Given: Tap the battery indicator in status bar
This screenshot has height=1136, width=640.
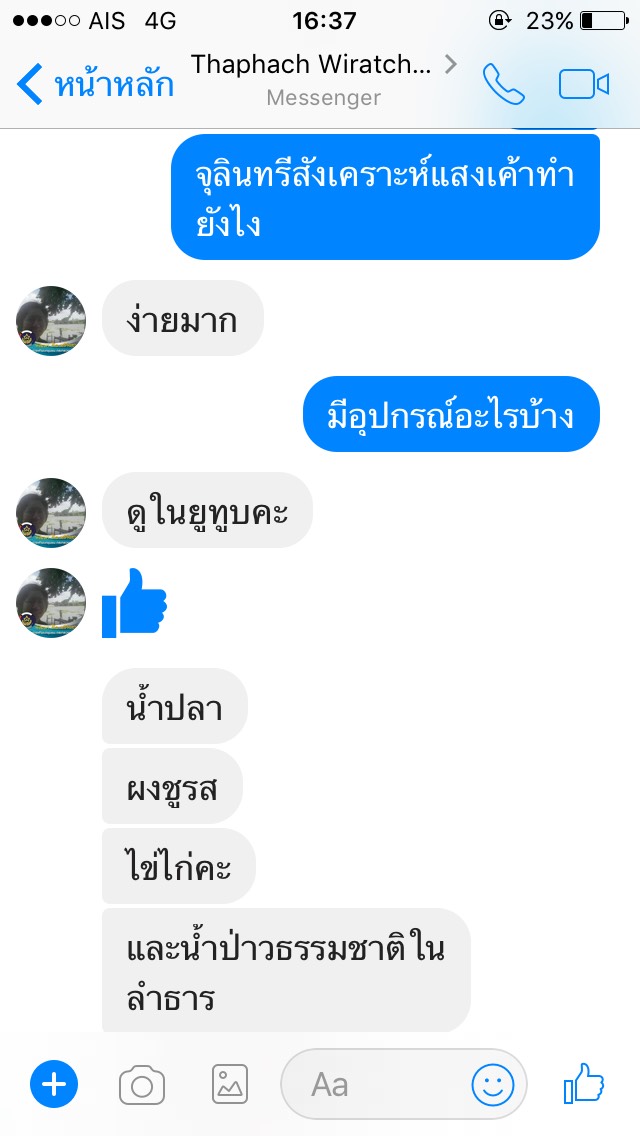Looking at the screenshot, I should click(604, 21).
